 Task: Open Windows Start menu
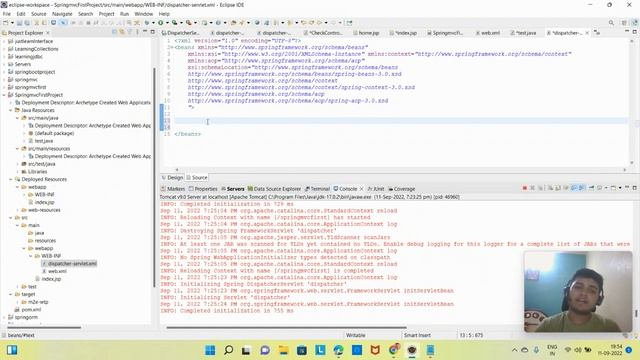coord(210,350)
